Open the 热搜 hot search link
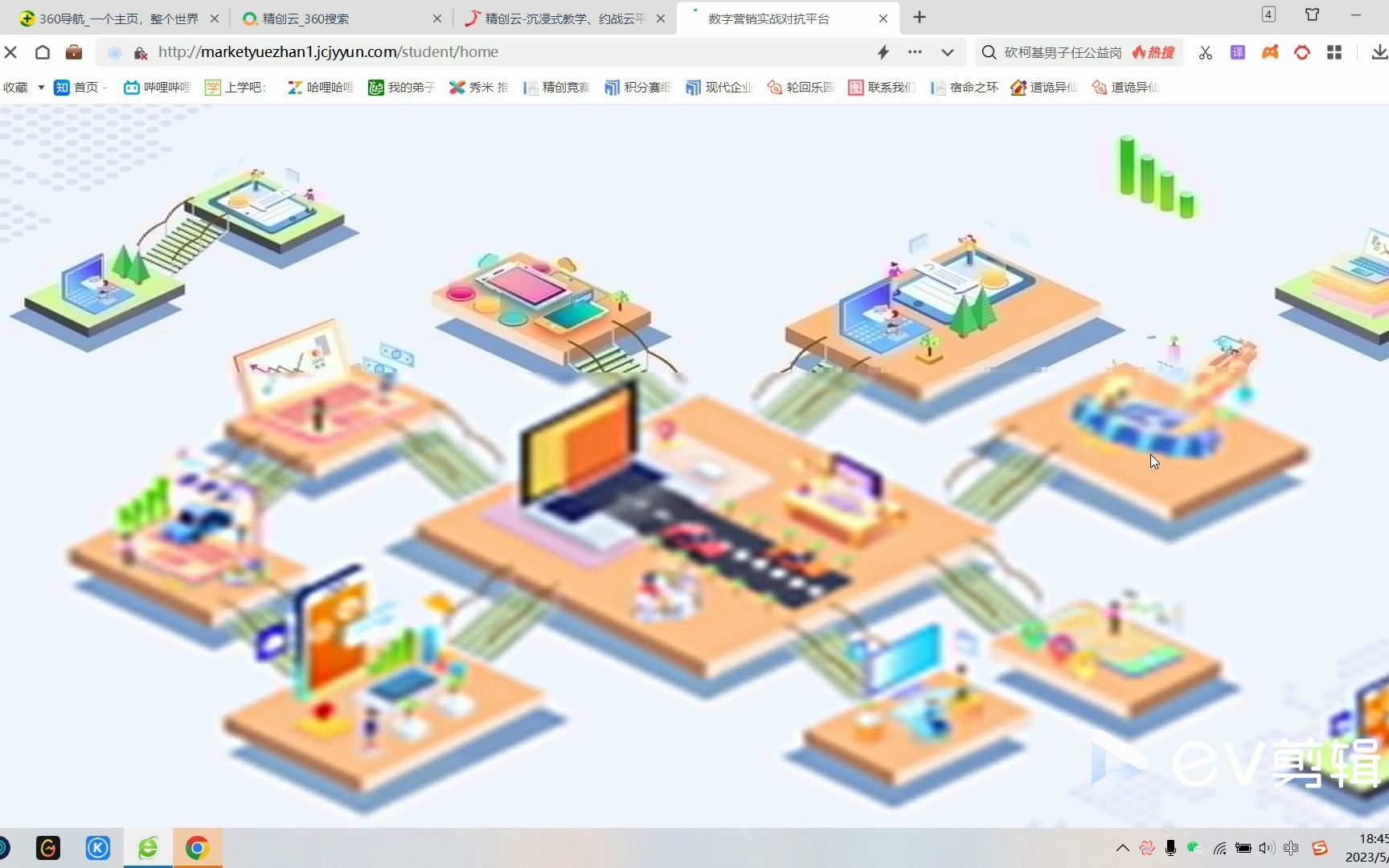Screen dimensions: 1389x868 tap(1153, 52)
